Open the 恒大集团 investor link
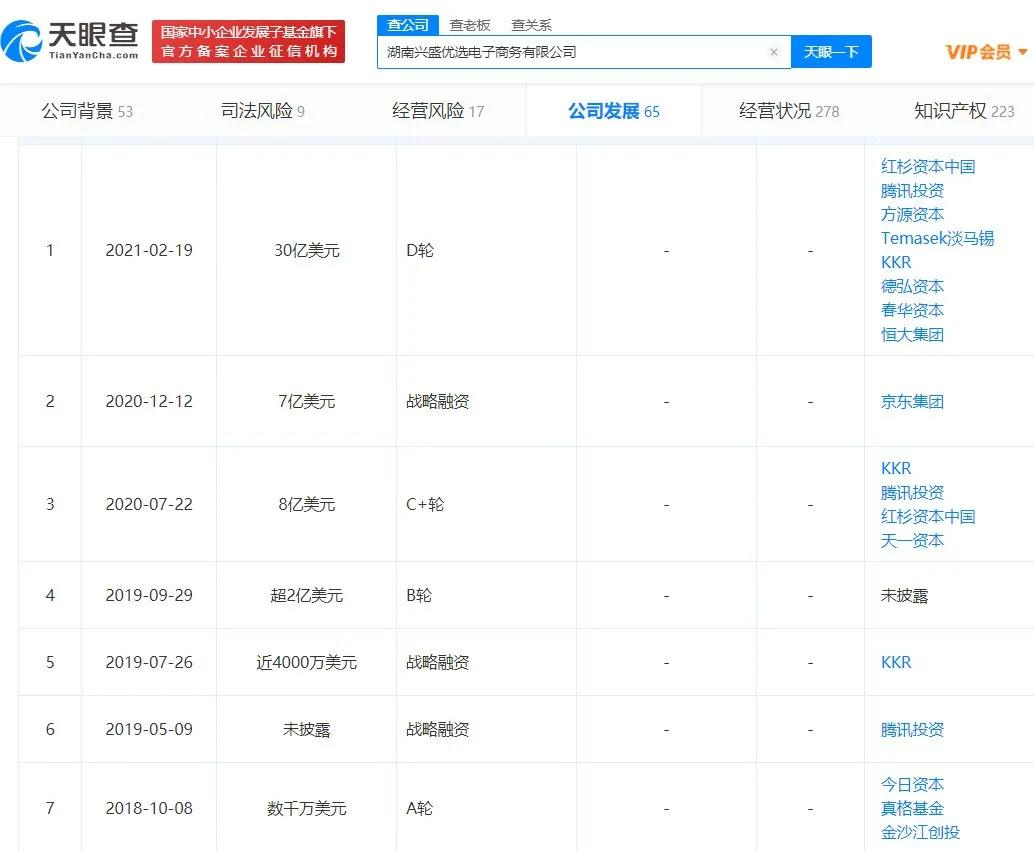Image resolution: width=1034 pixels, height=851 pixels. point(912,334)
